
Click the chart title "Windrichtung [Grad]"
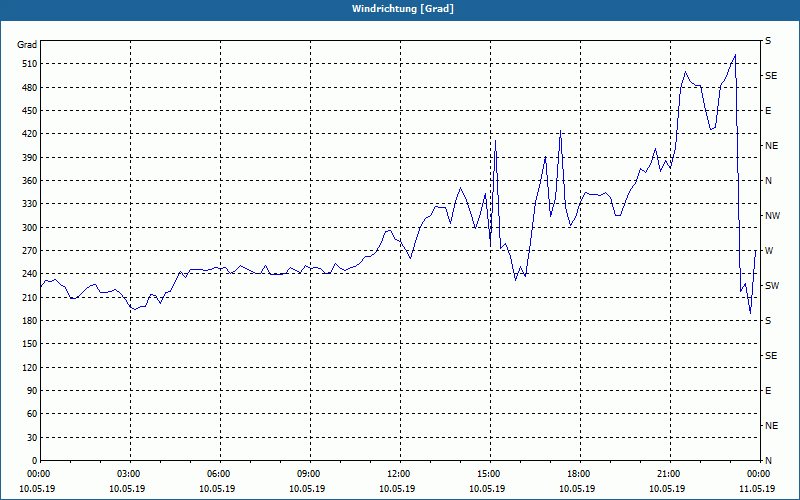(x=403, y=9)
